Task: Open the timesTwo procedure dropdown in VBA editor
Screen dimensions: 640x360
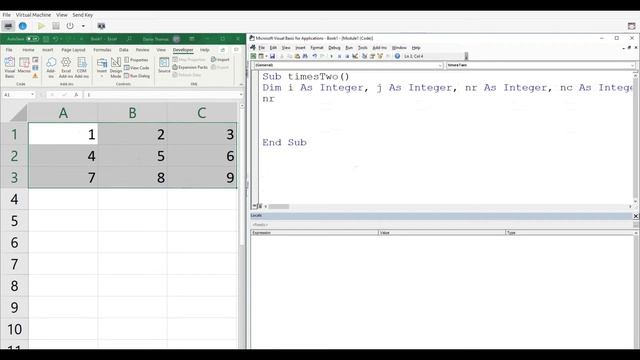Action: point(632,65)
